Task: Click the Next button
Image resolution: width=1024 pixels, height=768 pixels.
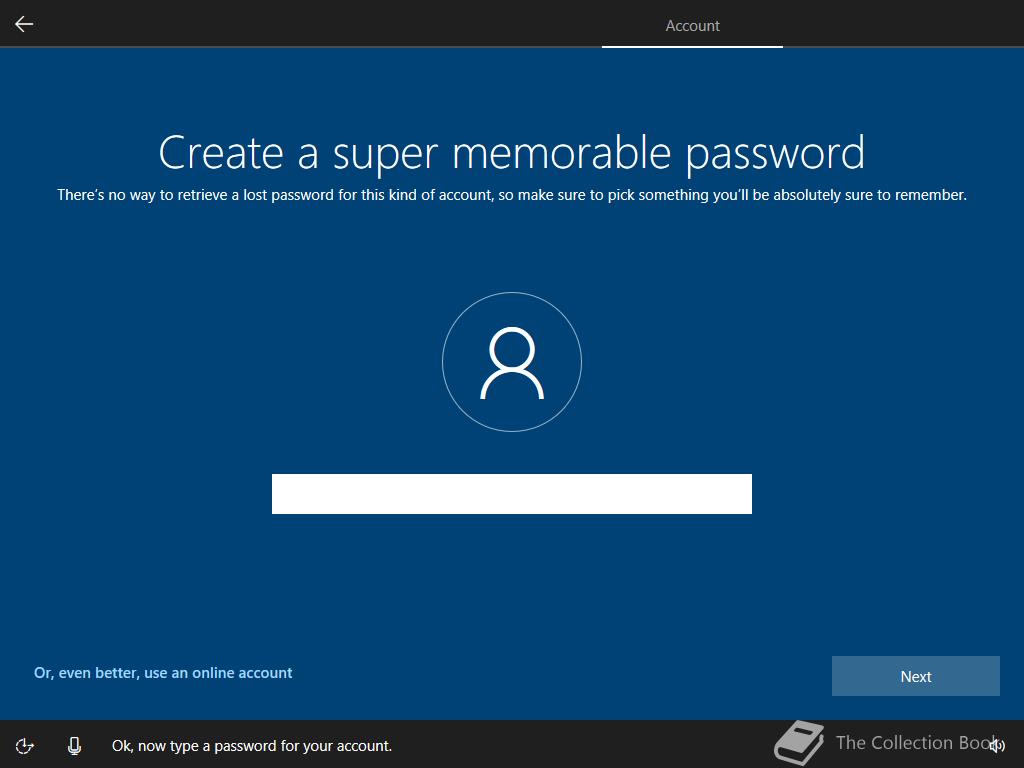Action: [x=916, y=676]
